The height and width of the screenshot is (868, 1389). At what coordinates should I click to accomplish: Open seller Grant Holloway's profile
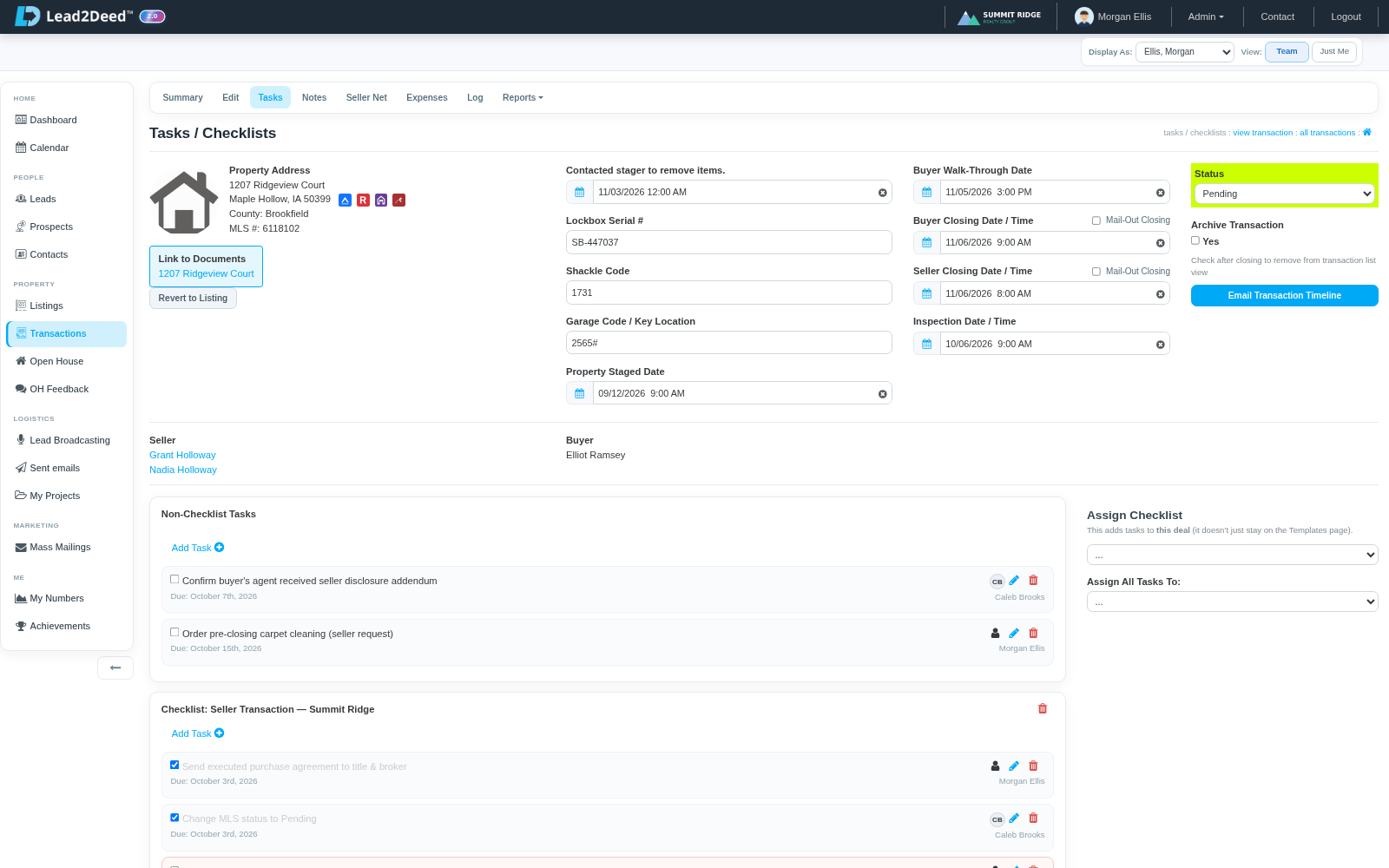[x=182, y=455]
